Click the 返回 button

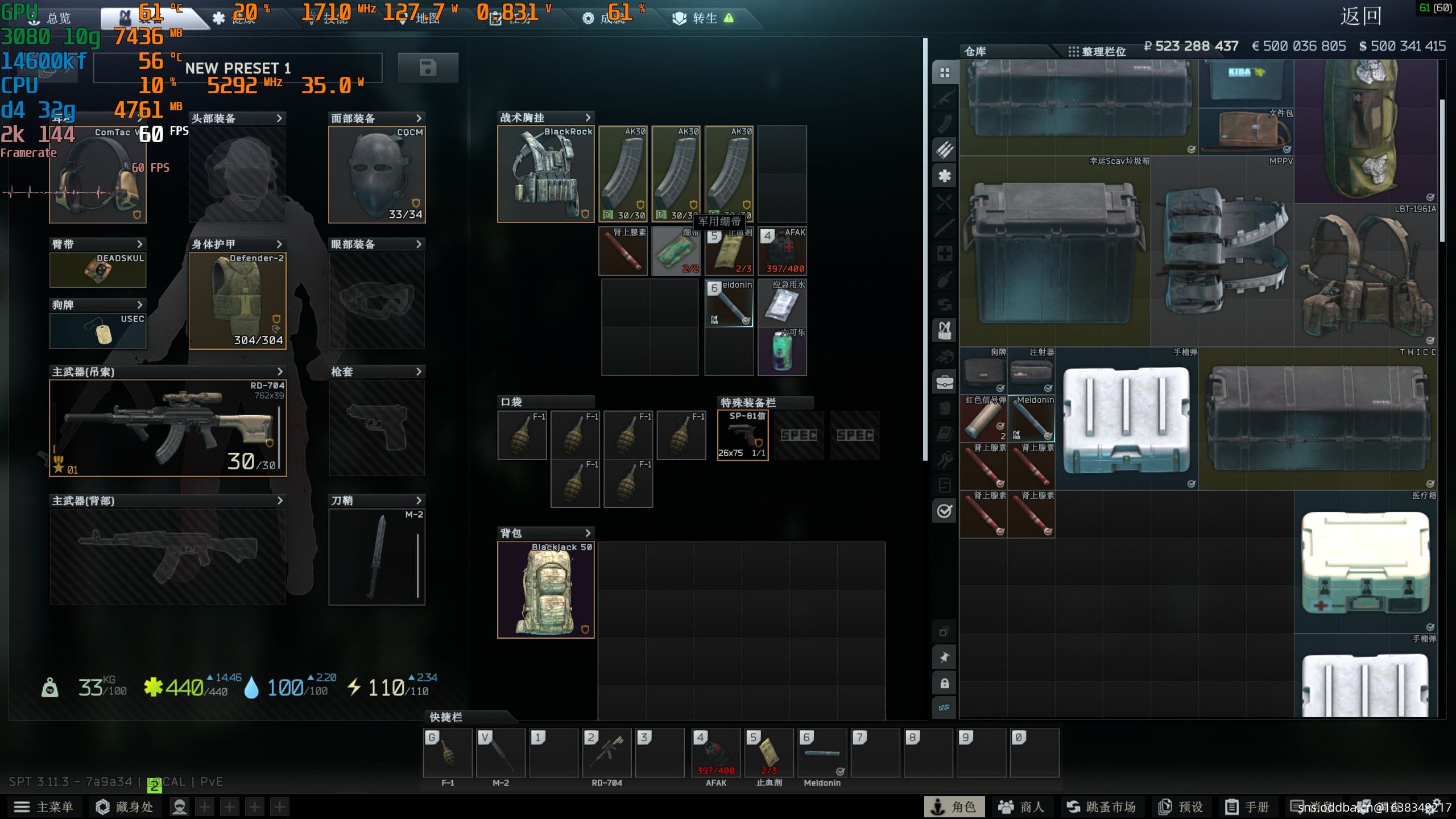pos(1361,16)
